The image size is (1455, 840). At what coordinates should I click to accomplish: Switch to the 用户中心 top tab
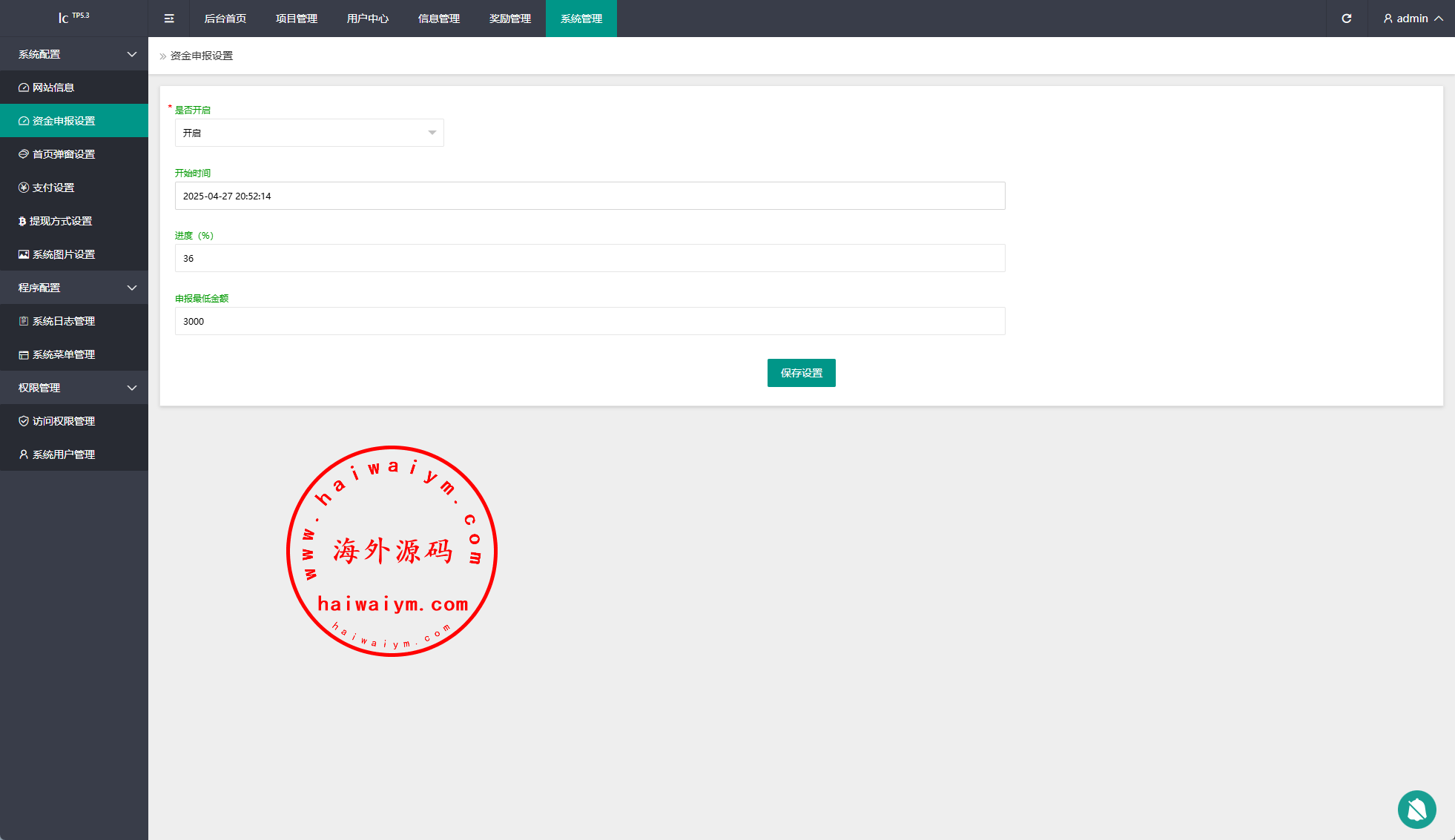point(368,19)
